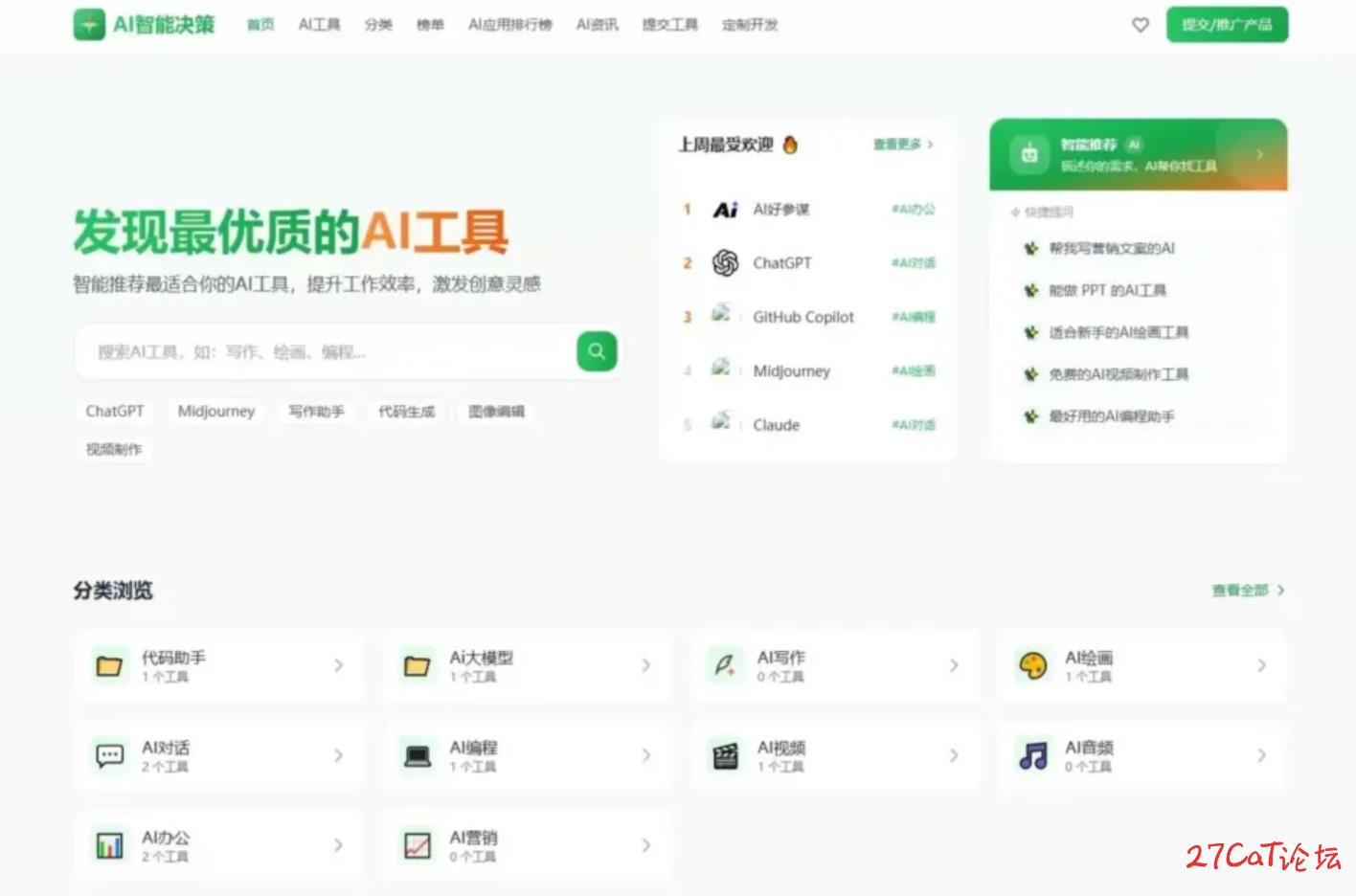Expand the Ai大模型 category arrow
Viewport: 1356px width, 896px height.
coord(645,665)
